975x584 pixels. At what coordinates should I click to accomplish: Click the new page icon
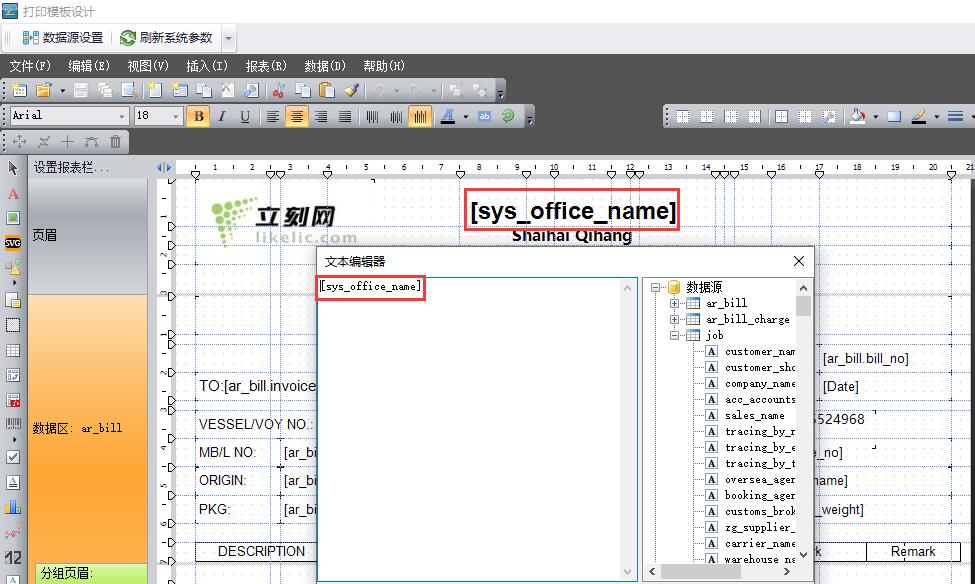155,90
